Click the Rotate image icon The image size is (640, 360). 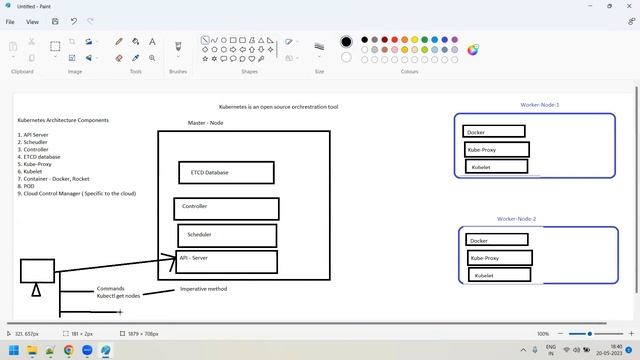89,42
